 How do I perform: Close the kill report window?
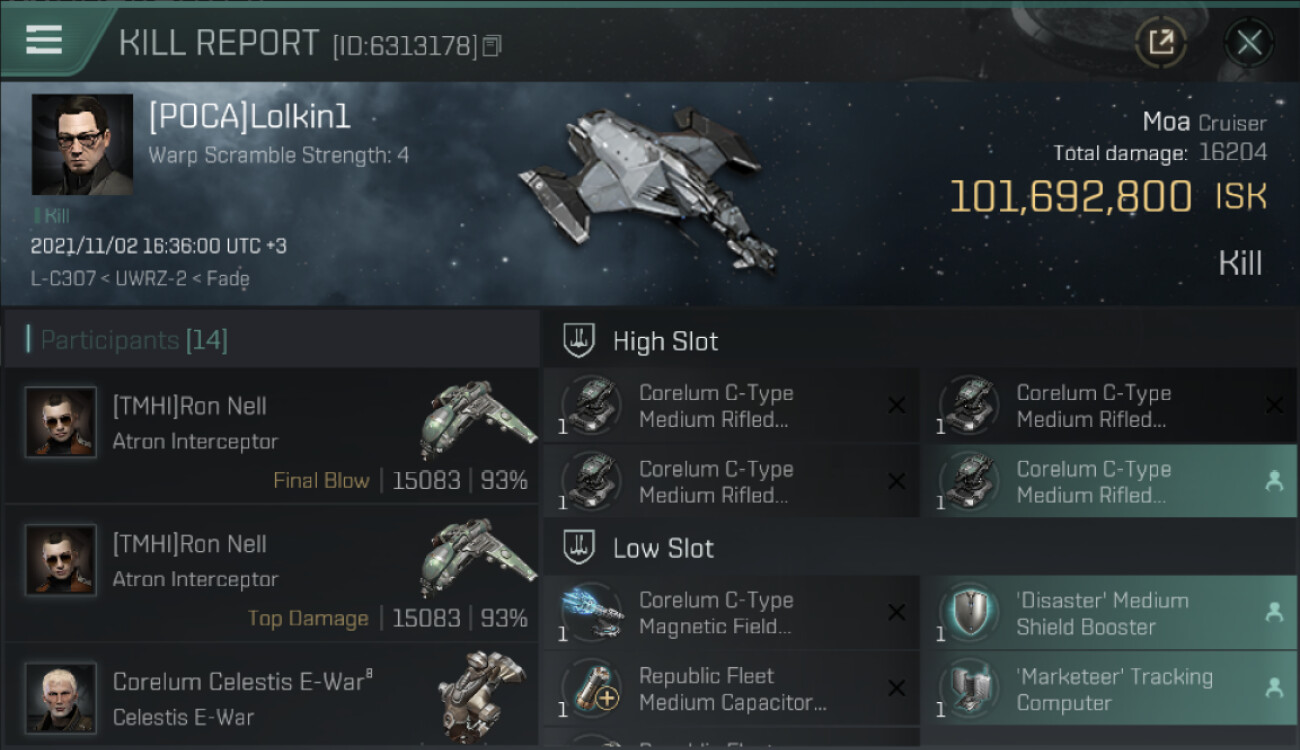click(x=1249, y=42)
